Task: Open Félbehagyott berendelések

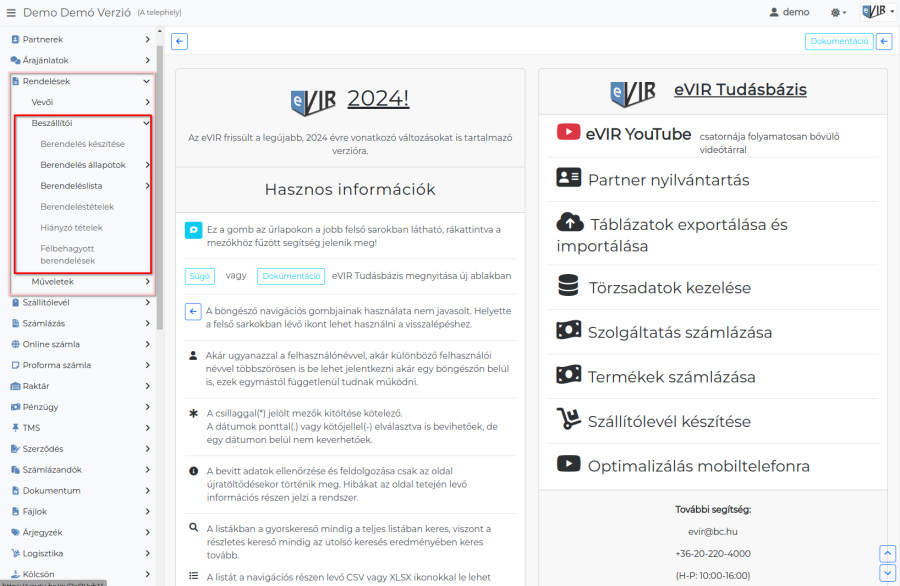Action: tap(68, 255)
